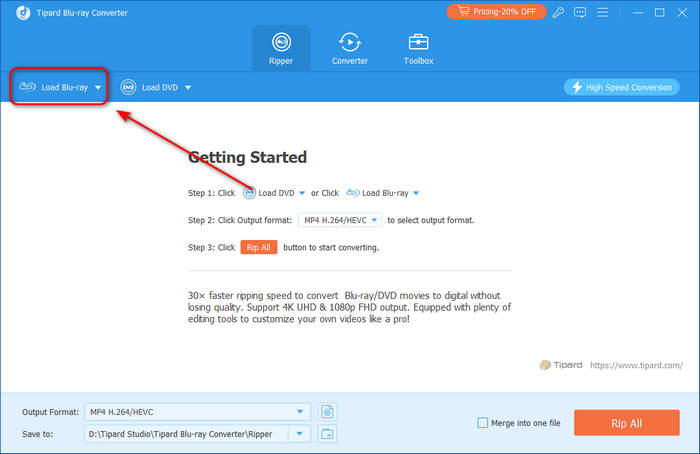
Task: Open output profile settings icon
Action: point(327,412)
